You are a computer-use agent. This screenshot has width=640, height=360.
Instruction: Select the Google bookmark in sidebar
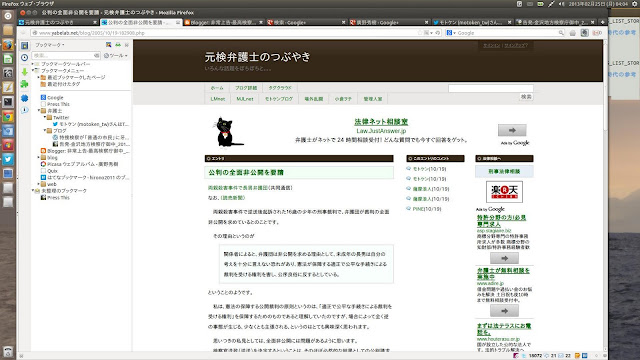point(52,98)
